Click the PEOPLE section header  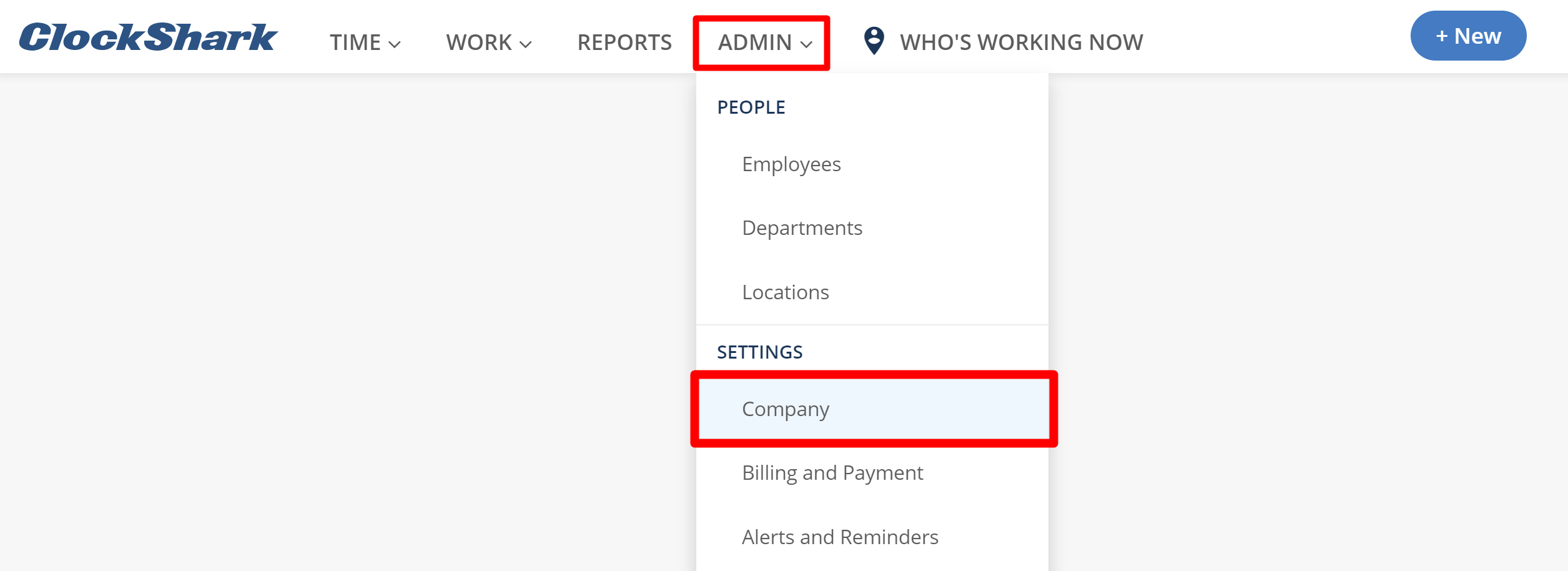point(751,106)
